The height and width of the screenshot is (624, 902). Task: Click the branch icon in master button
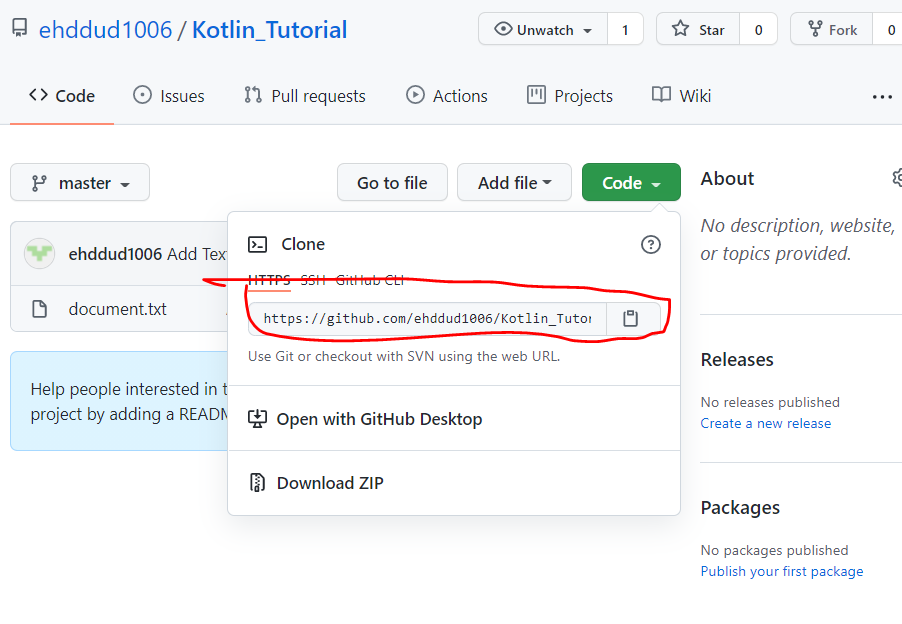tap(39, 183)
